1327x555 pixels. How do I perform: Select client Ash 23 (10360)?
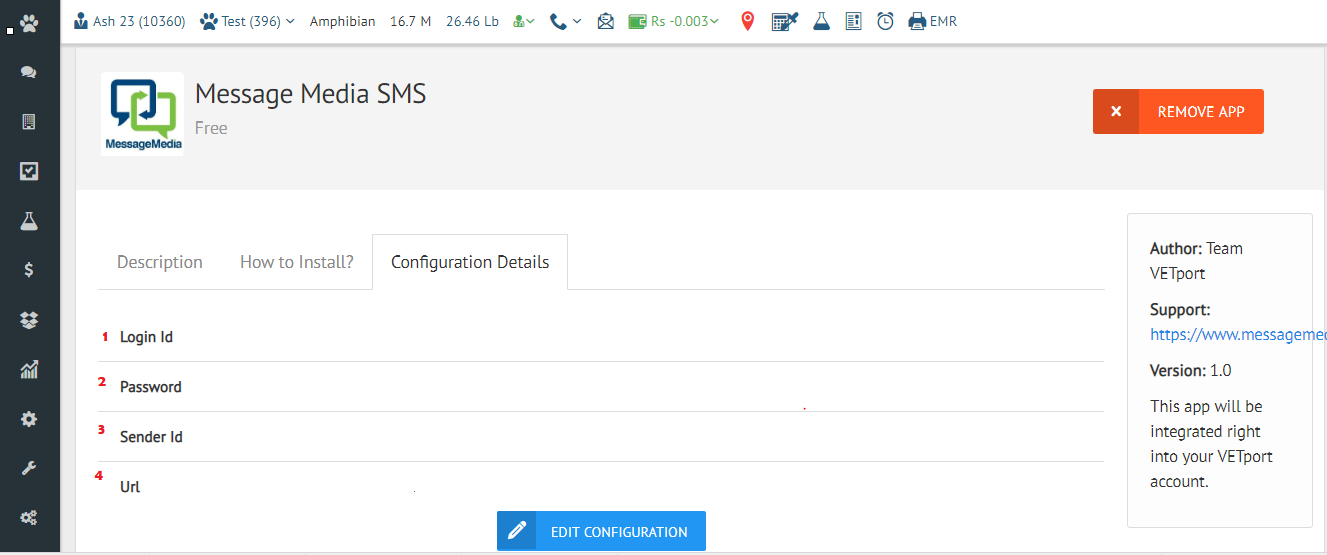(130, 21)
